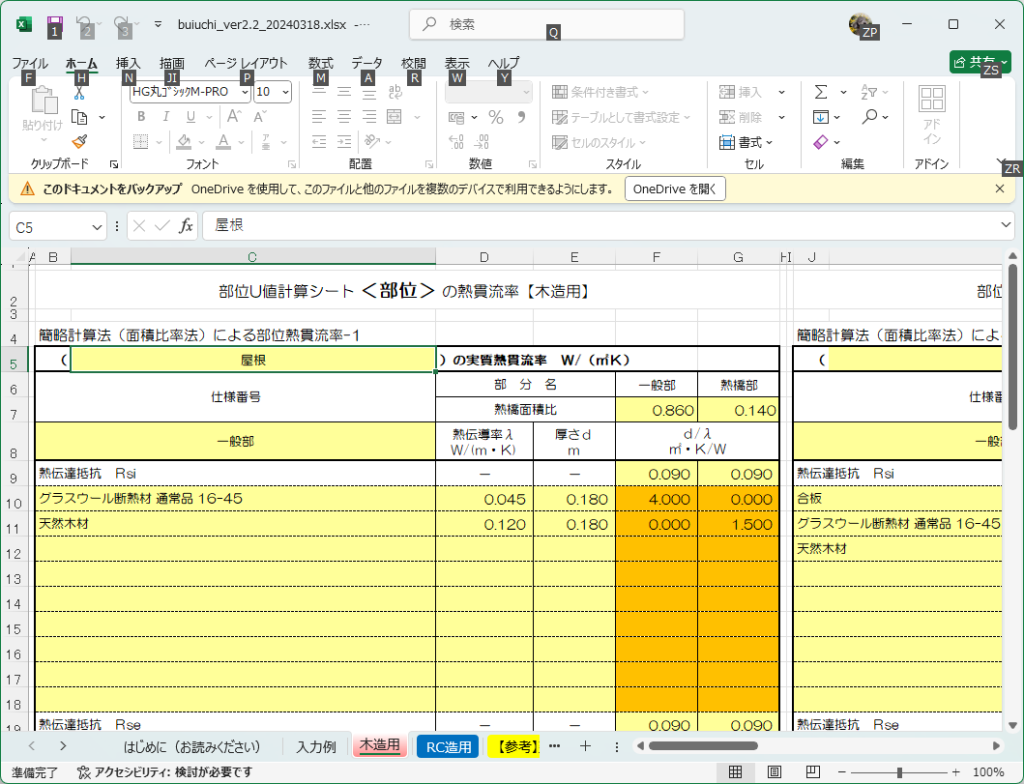Screen dimensions: 1024x784
Task: Open the number format dropdown
Action: click(x=526, y=92)
